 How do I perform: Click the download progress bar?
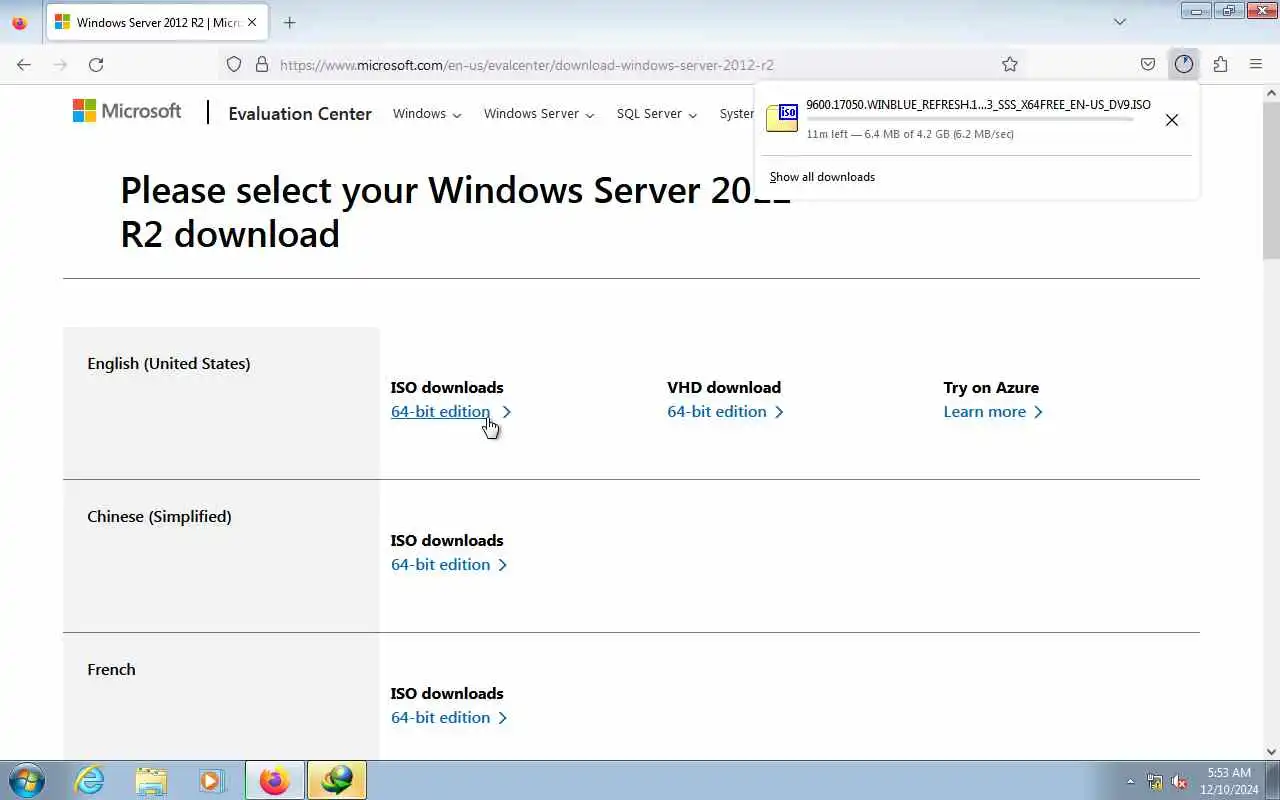click(x=970, y=119)
